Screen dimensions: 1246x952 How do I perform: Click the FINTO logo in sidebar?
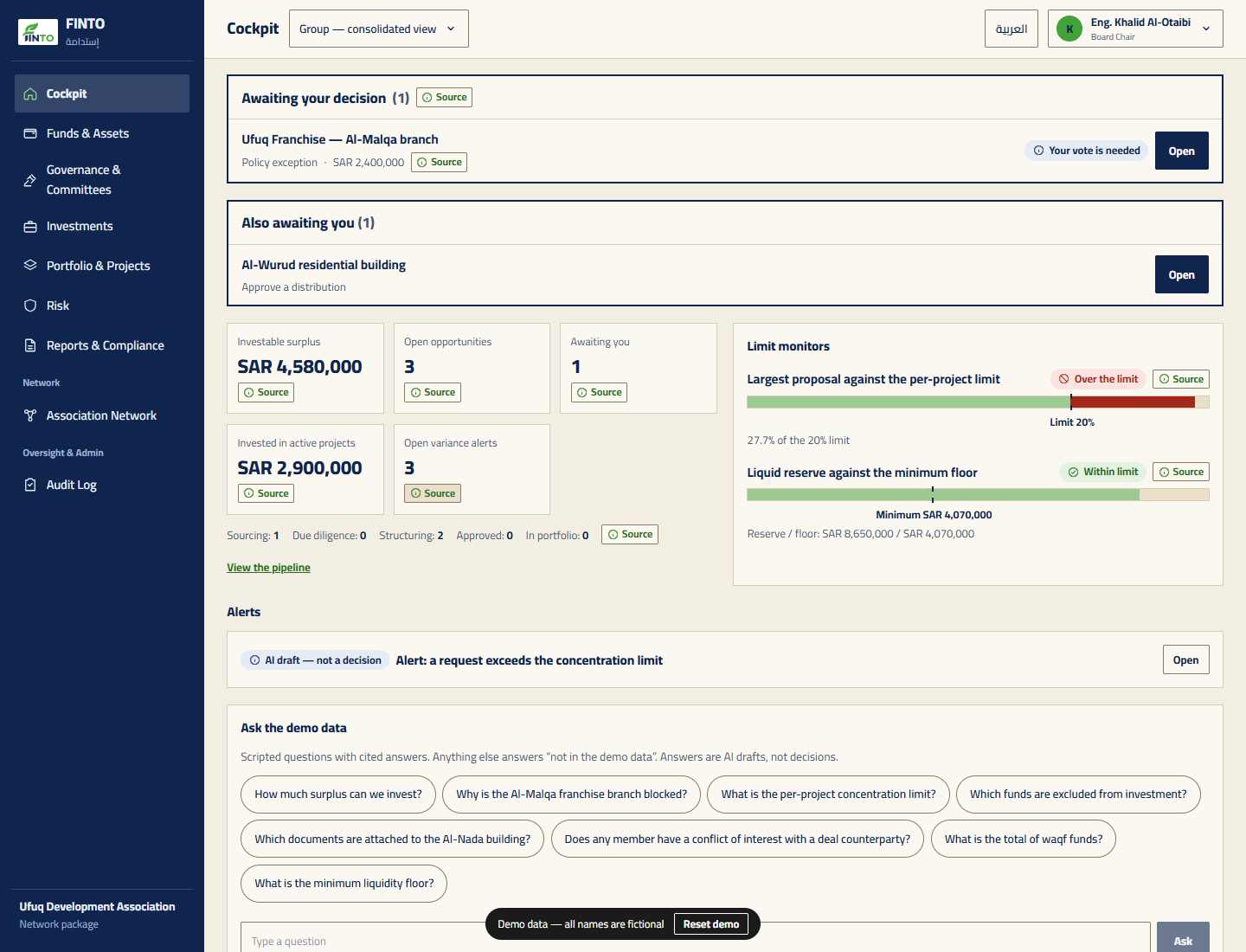coord(38,32)
